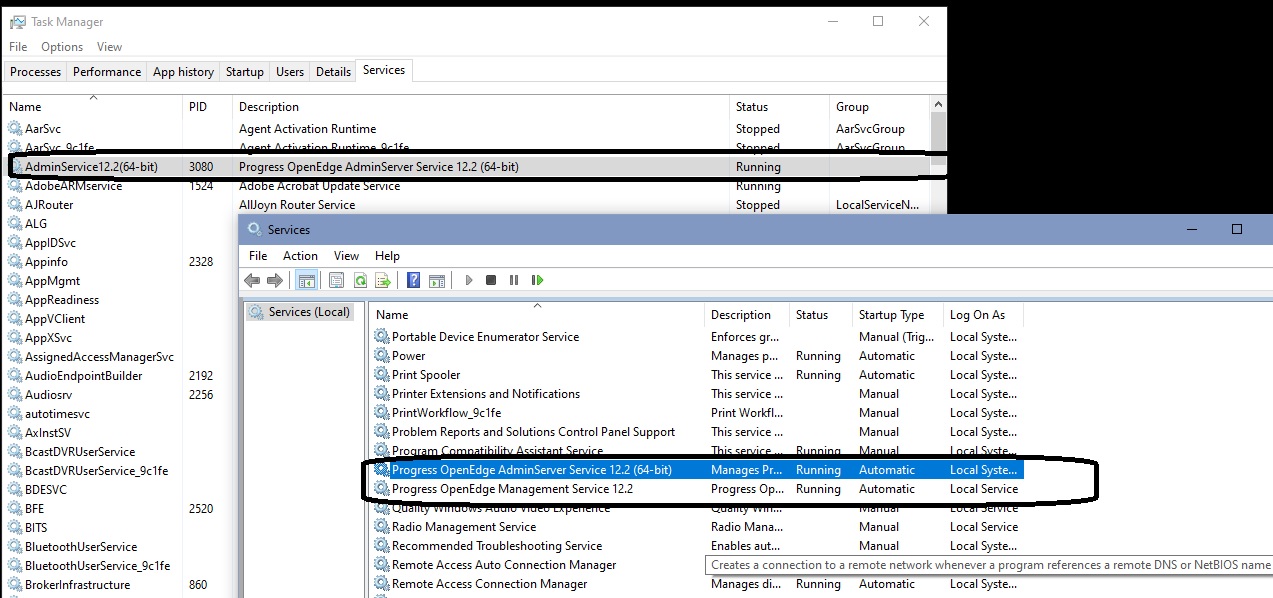This screenshot has width=1273, height=598.
Task: Open the Action menu in Services
Action: coord(300,255)
